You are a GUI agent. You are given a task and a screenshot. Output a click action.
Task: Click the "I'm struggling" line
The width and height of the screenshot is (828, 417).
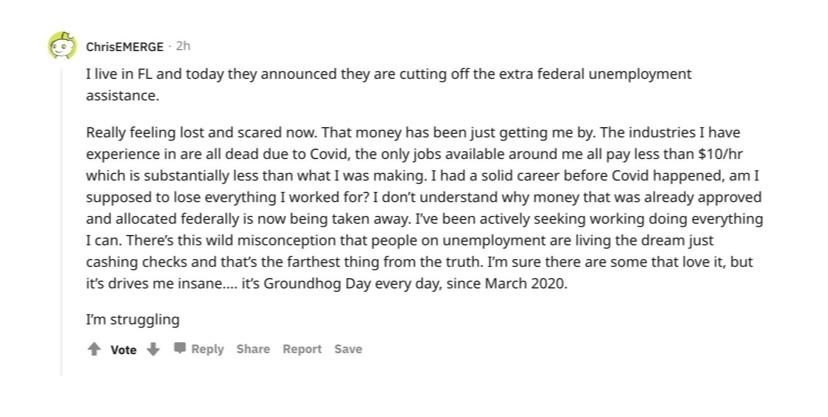(133, 320)
